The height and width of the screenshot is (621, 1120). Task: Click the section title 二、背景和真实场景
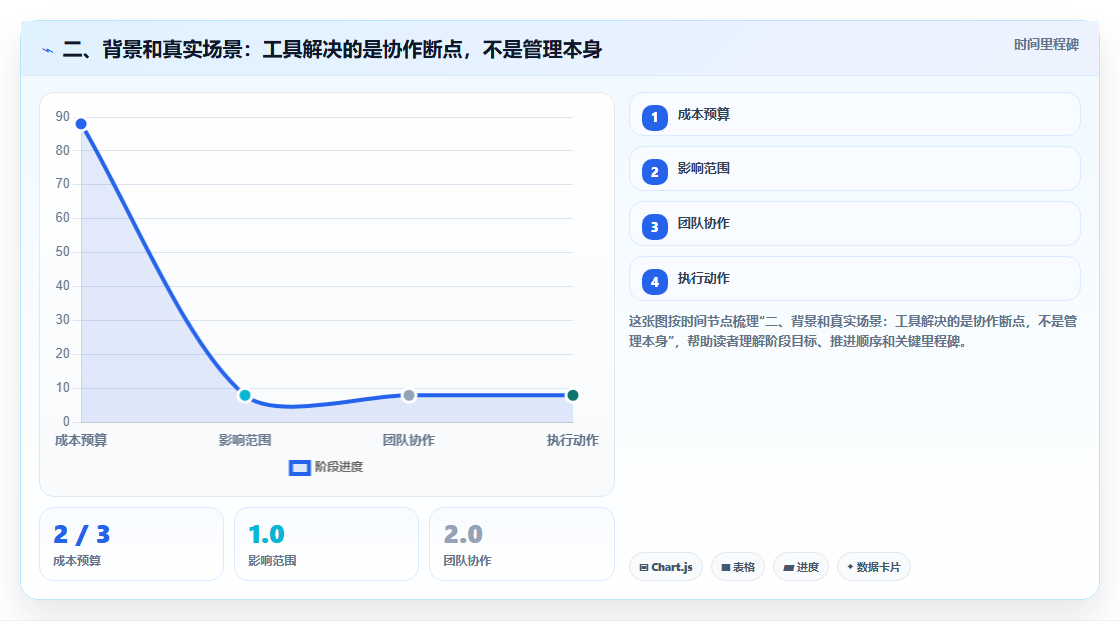coord(332,50)
